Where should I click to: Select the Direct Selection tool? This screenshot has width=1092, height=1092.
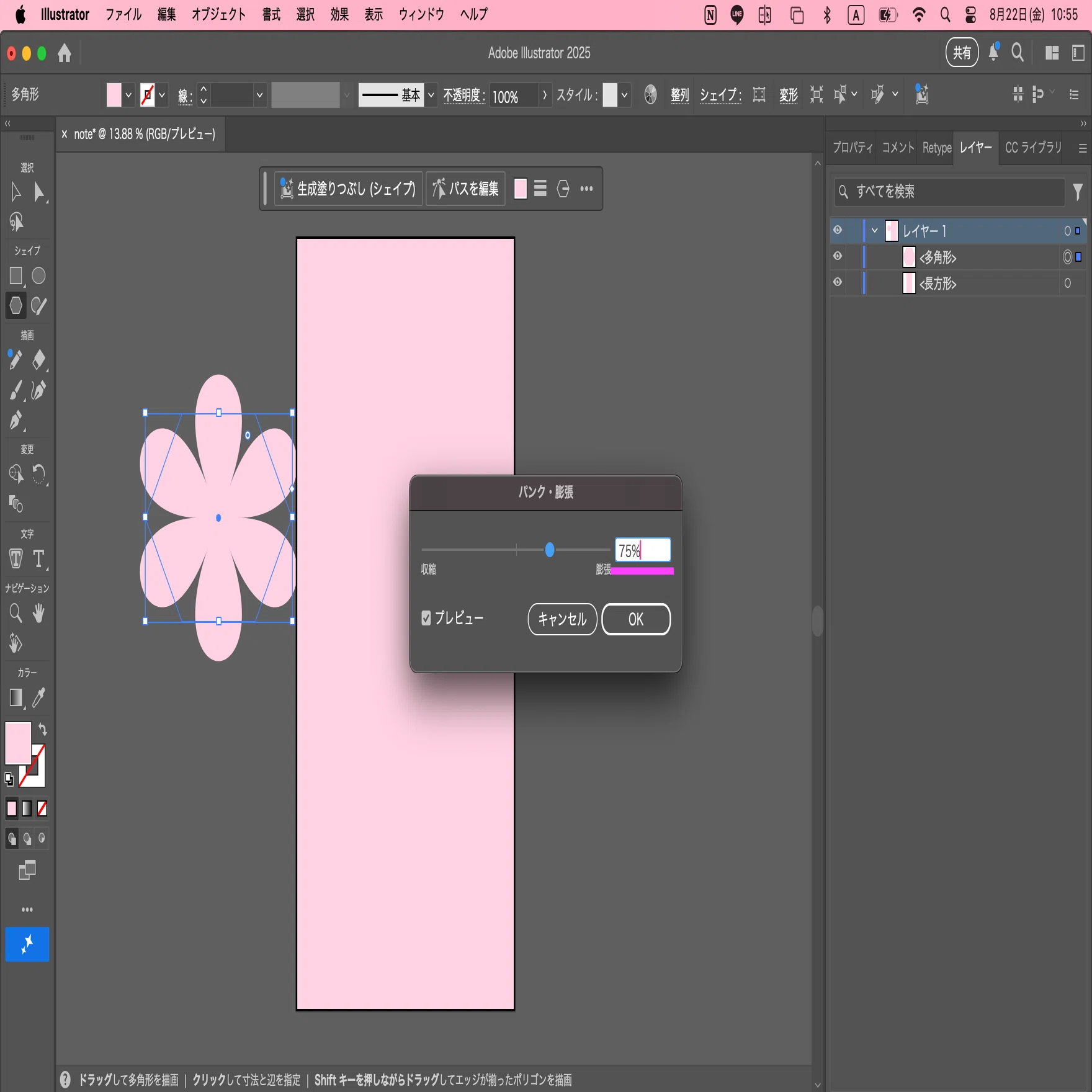pyautogui.click(x=39, y=192)
